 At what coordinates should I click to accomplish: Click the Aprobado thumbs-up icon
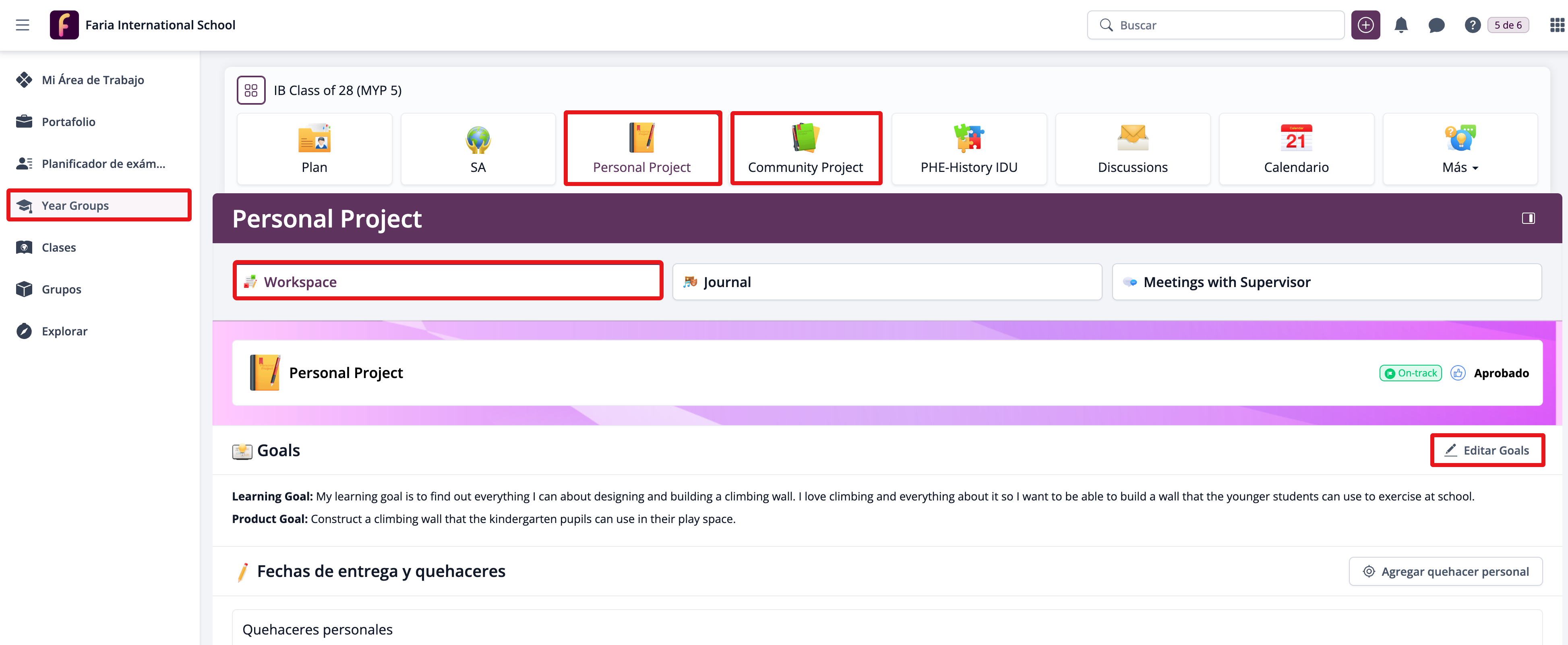coord(1458,373)
